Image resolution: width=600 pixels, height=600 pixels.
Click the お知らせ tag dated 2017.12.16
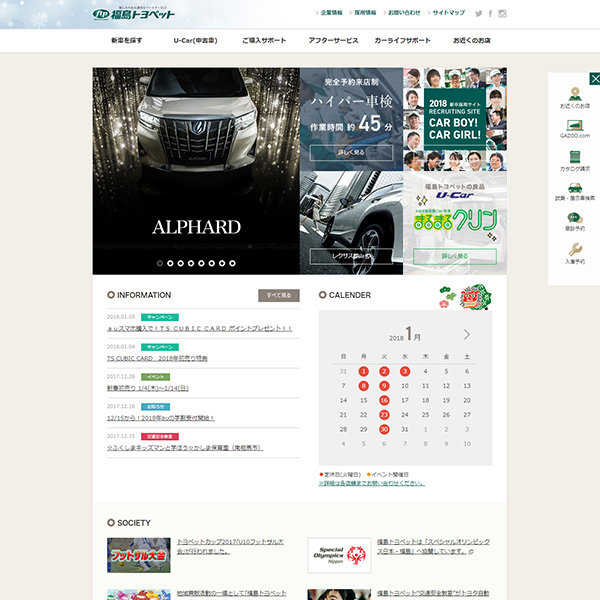coord(155,407)
